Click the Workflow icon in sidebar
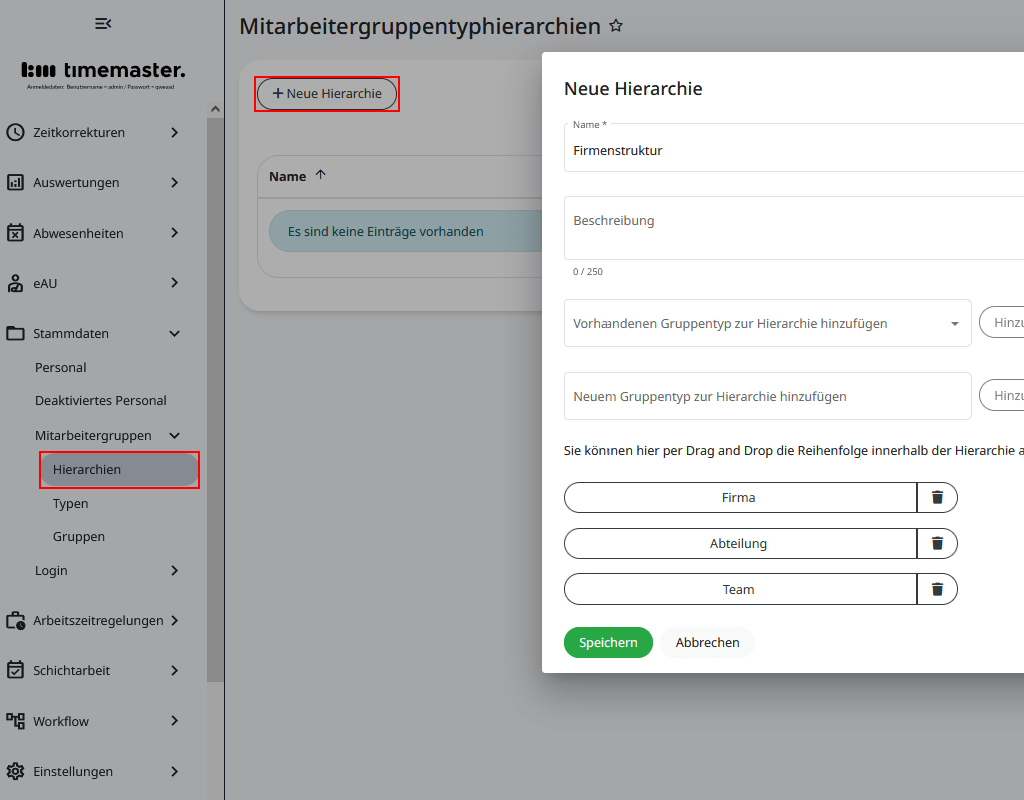 click(15, 721)
